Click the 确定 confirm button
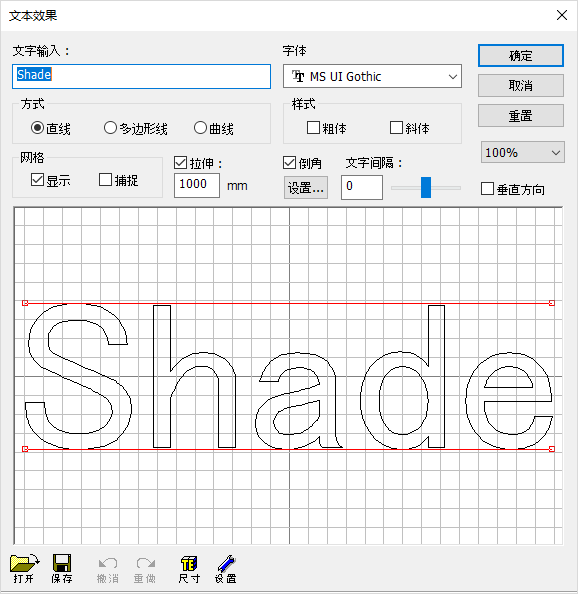 (521, 56)
